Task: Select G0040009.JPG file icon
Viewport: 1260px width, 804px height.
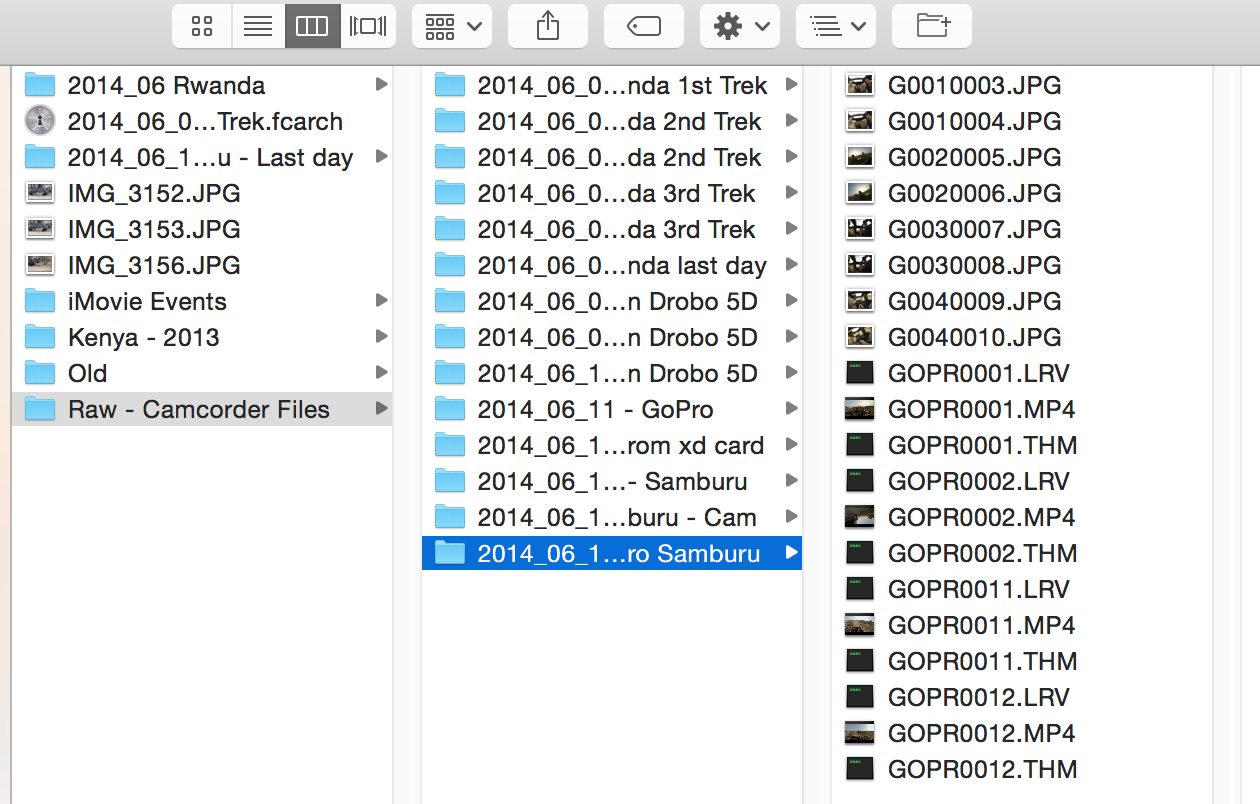Action: [x=860, y=301]
